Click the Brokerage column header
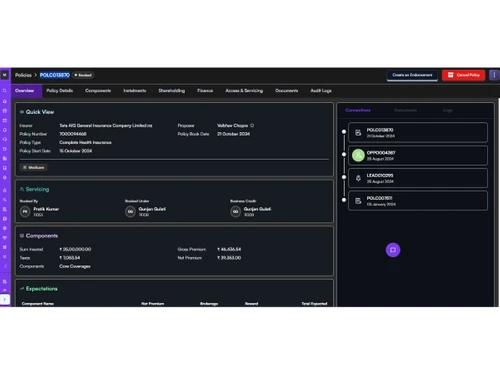 209,304
